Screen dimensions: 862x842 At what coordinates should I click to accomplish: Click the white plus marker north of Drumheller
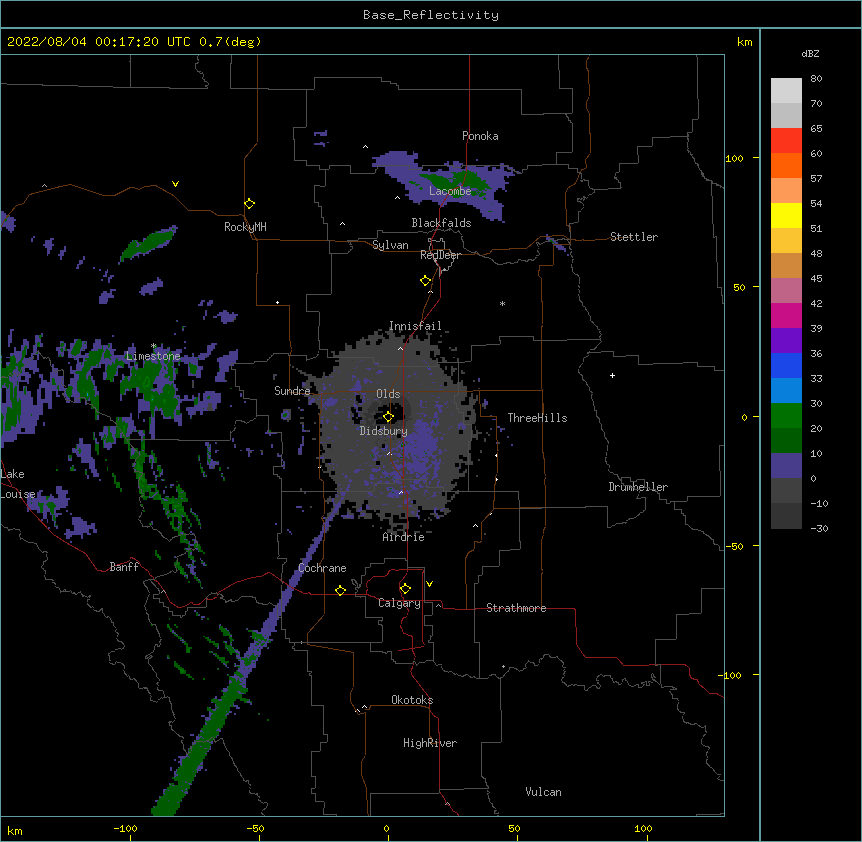612,375
